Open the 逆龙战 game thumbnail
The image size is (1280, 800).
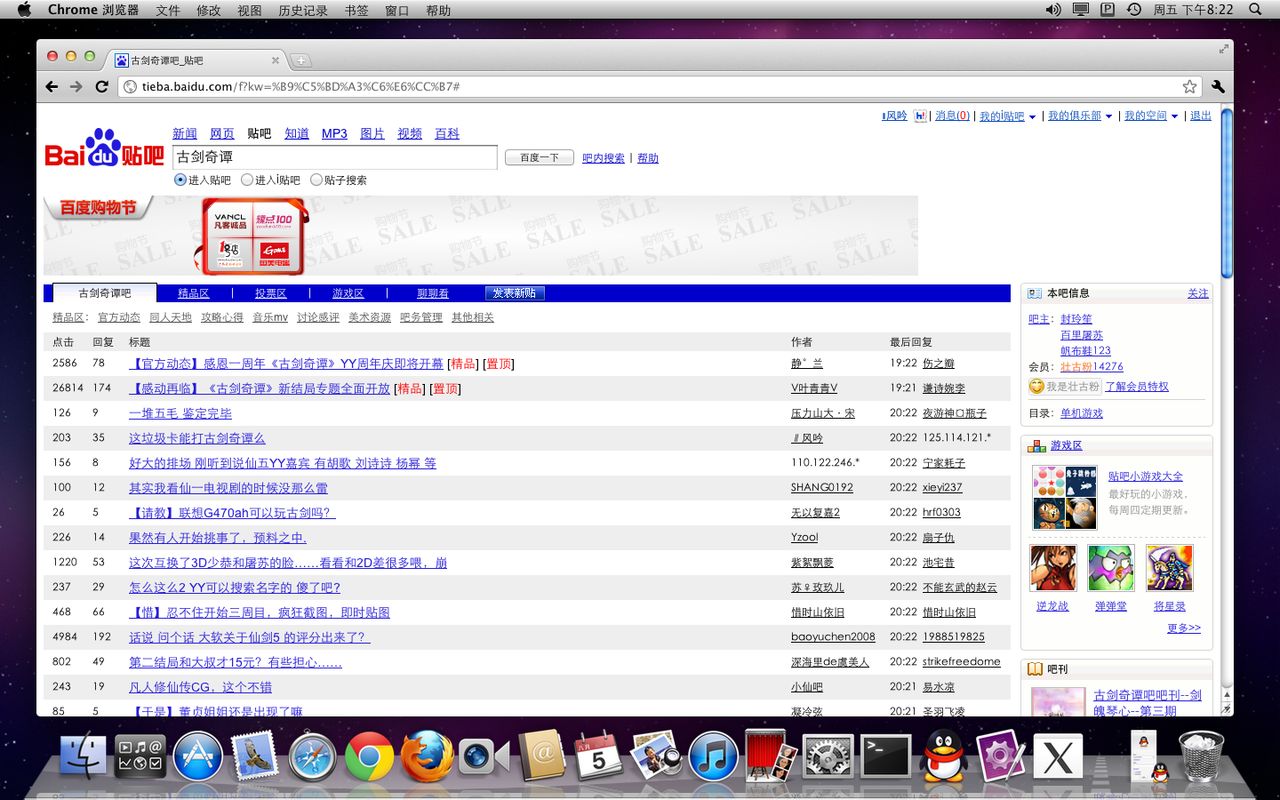1052,568
